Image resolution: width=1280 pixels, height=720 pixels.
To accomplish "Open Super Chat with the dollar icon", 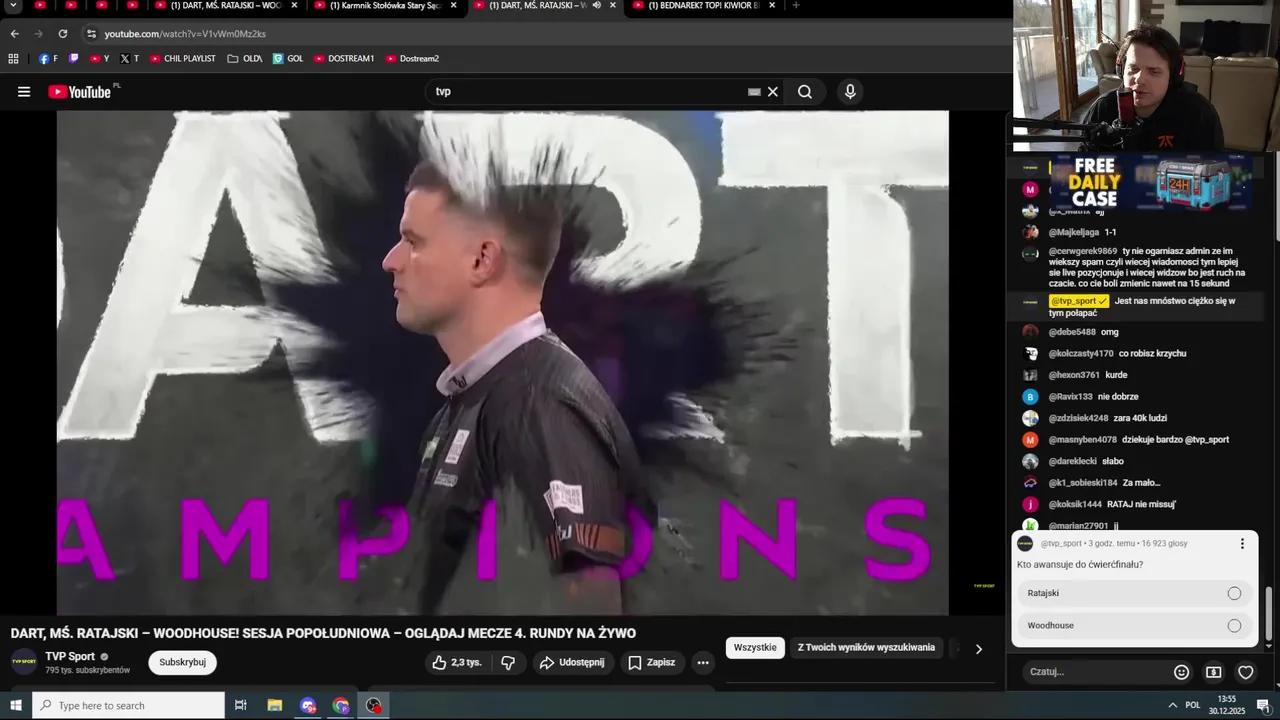I will tap(1213, 671).
